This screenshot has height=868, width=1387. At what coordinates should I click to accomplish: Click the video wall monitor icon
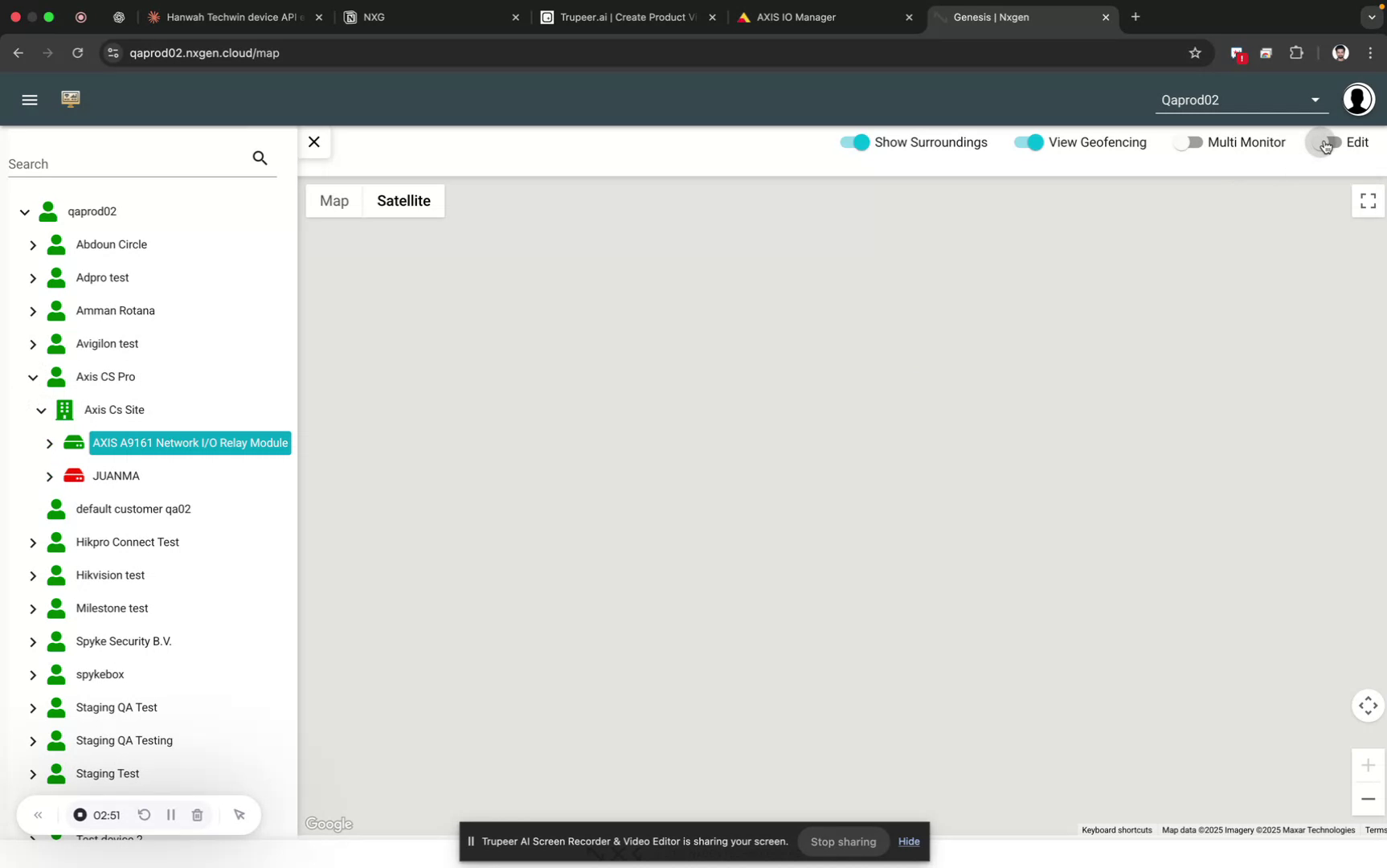71,99
